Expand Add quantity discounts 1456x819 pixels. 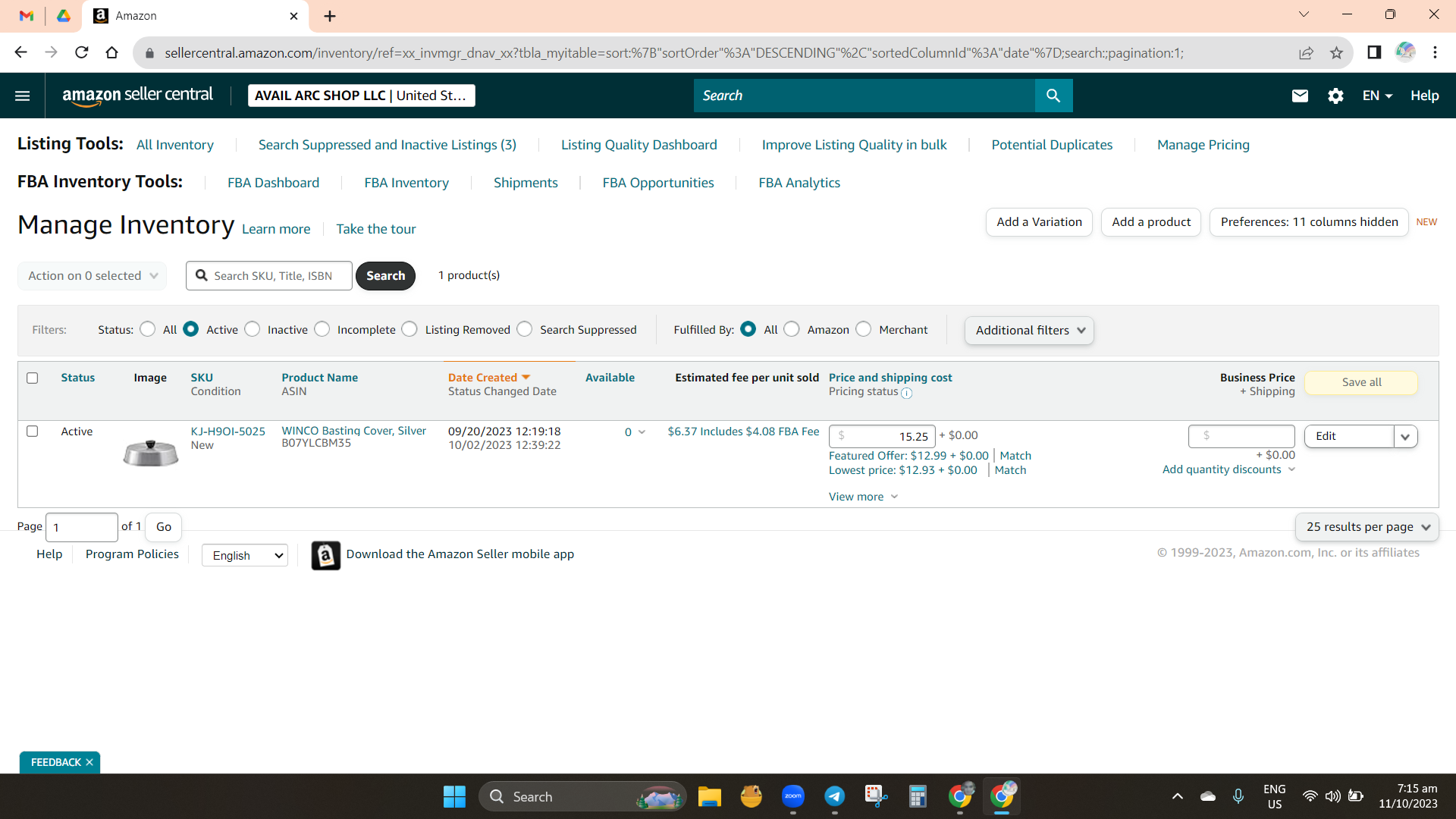click(1228, 469)
